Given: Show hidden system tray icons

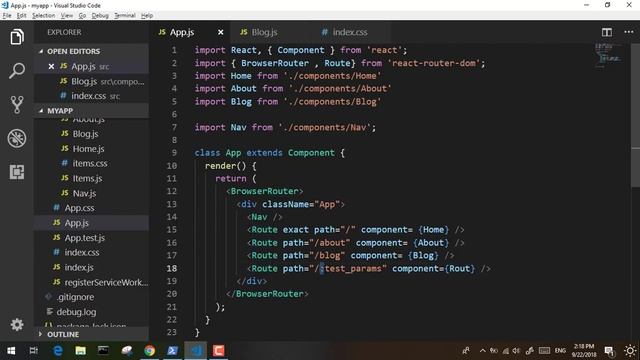Looking at the screenshot, I should 482,351.
